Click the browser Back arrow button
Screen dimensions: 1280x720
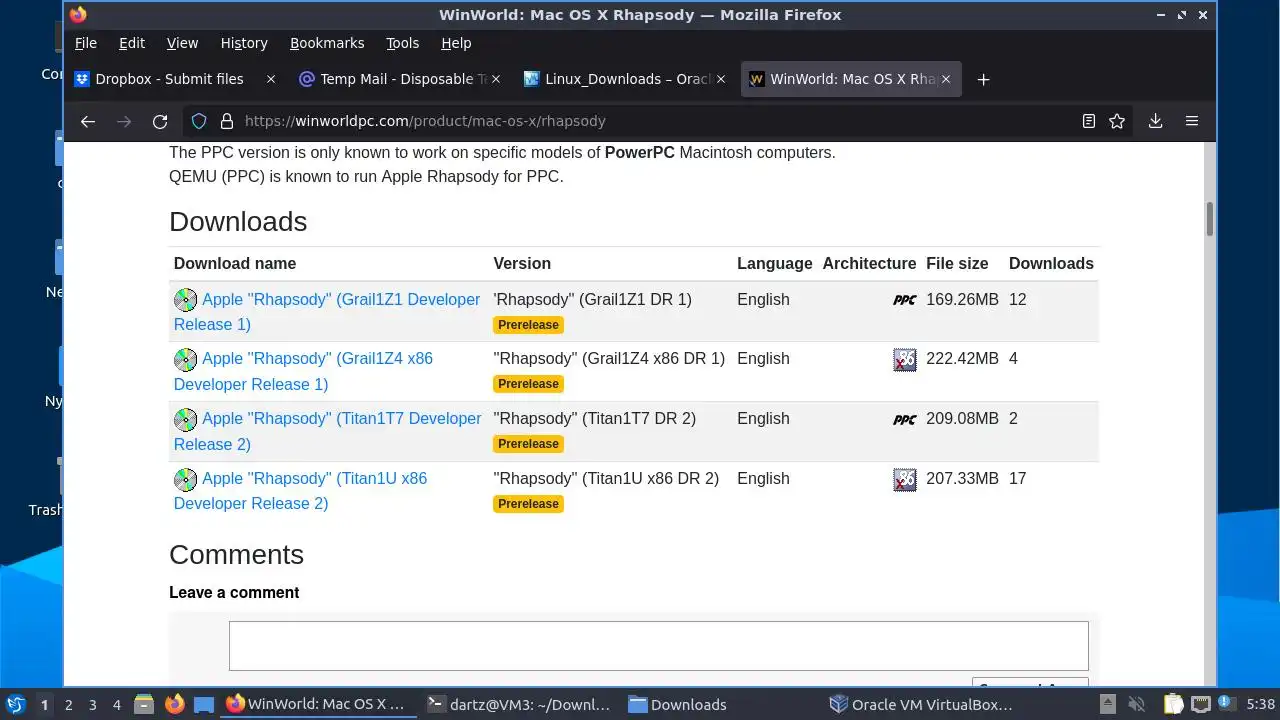pyautogui.click(x=88, y=121)
